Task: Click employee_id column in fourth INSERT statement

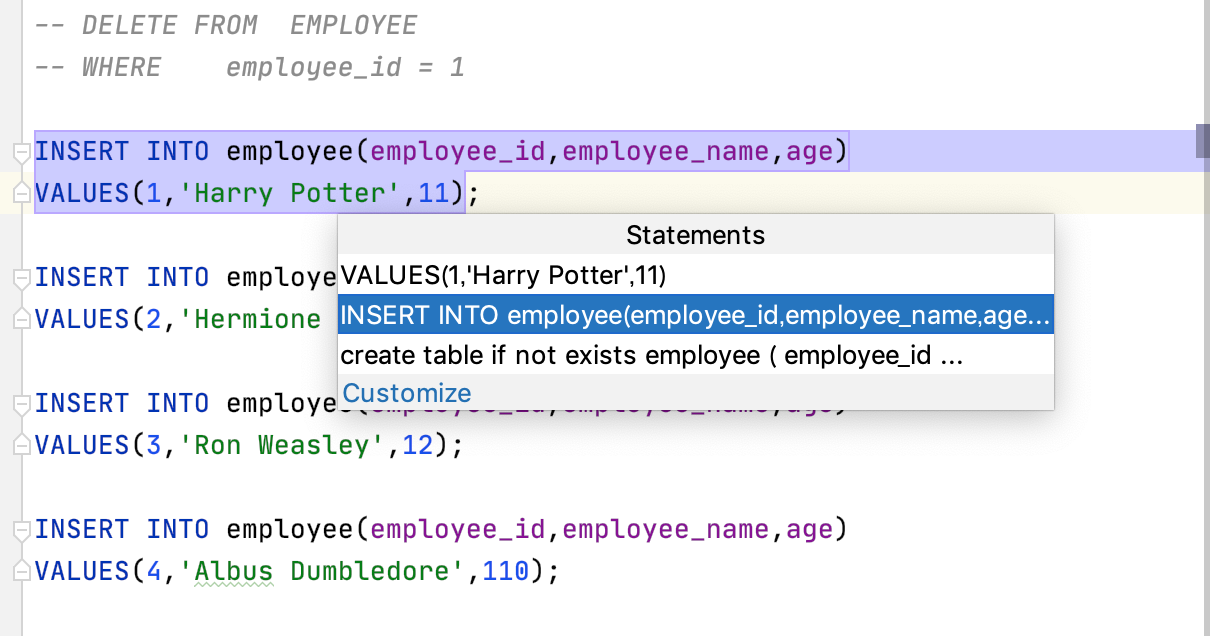Action: pos(458,529)
